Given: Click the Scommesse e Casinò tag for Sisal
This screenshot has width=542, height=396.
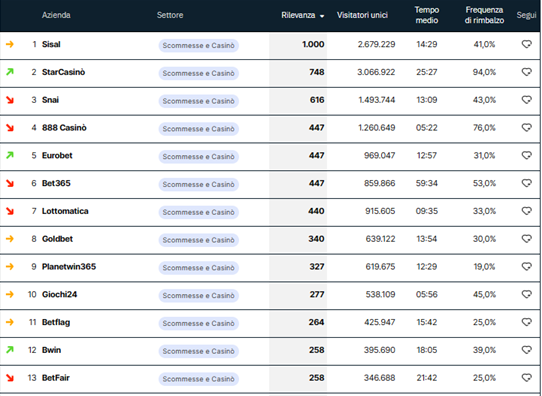Looking at the screenshot, I should pyautogui.click(x=198, y=45).
